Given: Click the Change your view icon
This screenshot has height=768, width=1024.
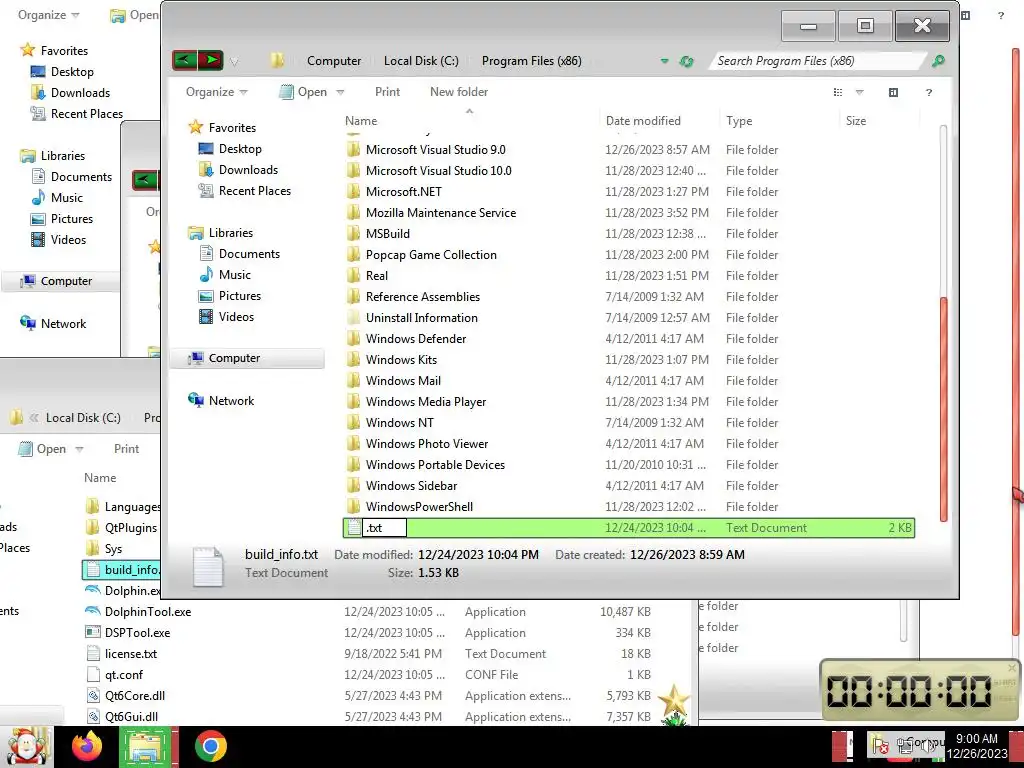Looking at the screenshot, I should 838,93.
